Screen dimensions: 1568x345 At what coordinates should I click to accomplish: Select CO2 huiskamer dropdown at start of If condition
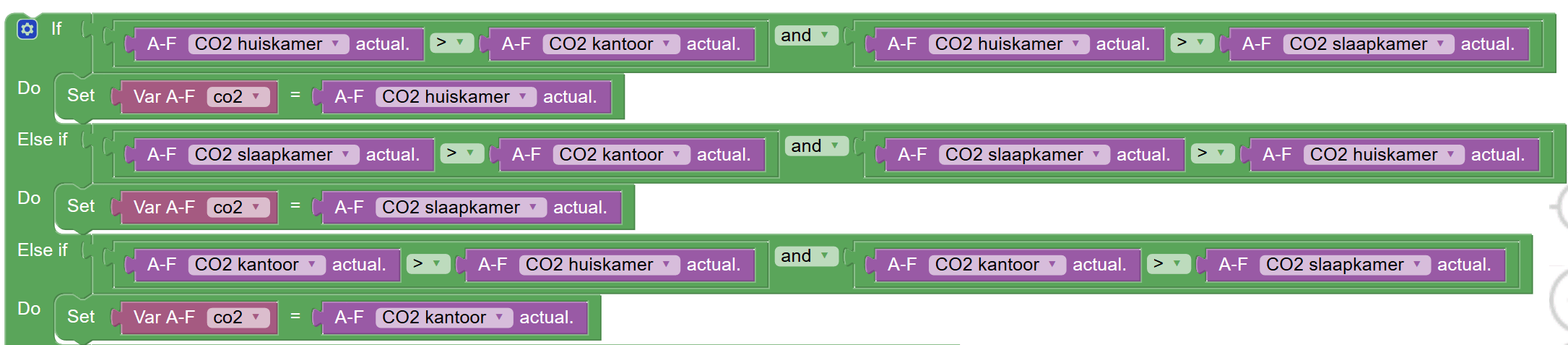coord(269,44)
